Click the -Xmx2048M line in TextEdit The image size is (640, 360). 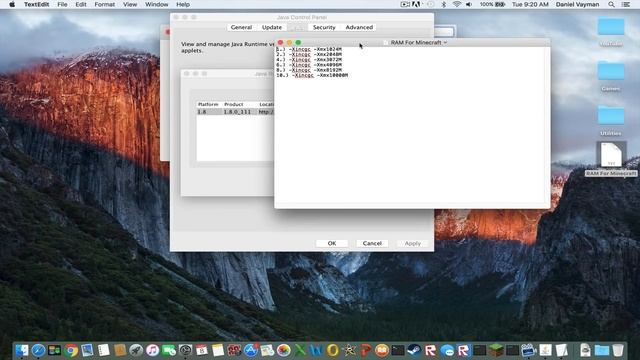309,54
